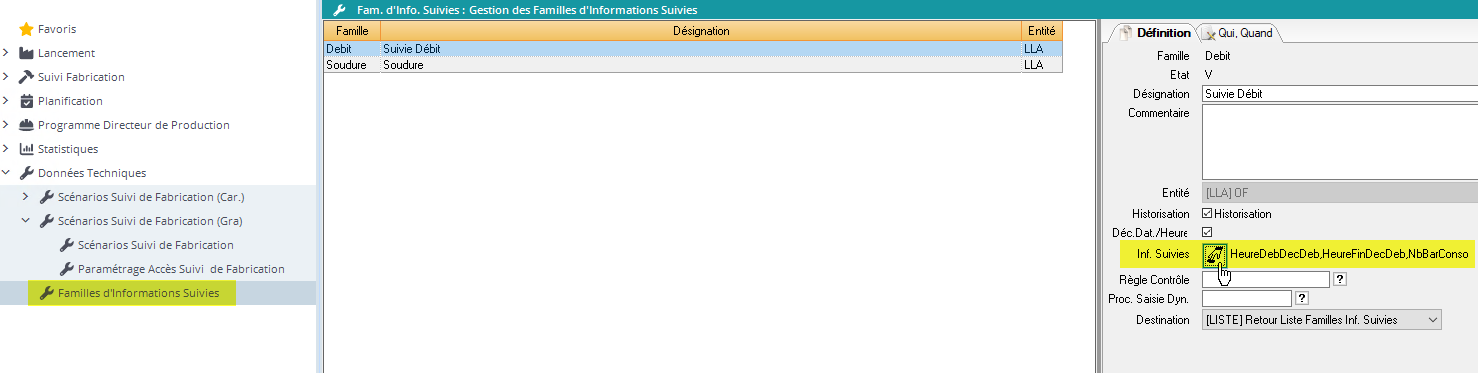Screen dimensions: 1478x373
Task: Open the Inf. Suivies edit icon
Action: point(1214,256)
